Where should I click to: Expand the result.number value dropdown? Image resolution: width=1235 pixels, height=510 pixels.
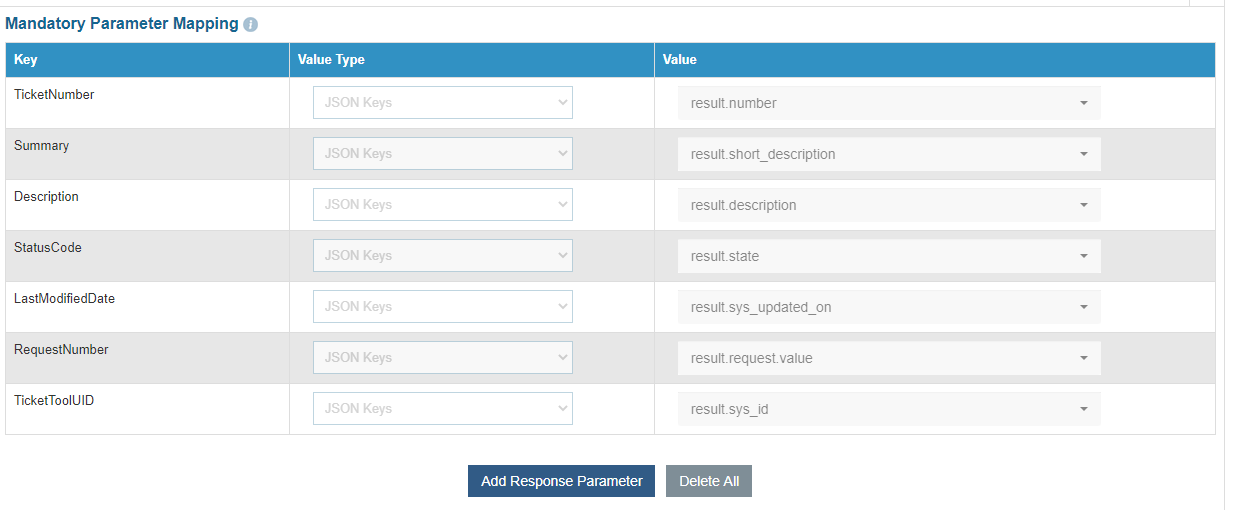(x=889, y=103)
